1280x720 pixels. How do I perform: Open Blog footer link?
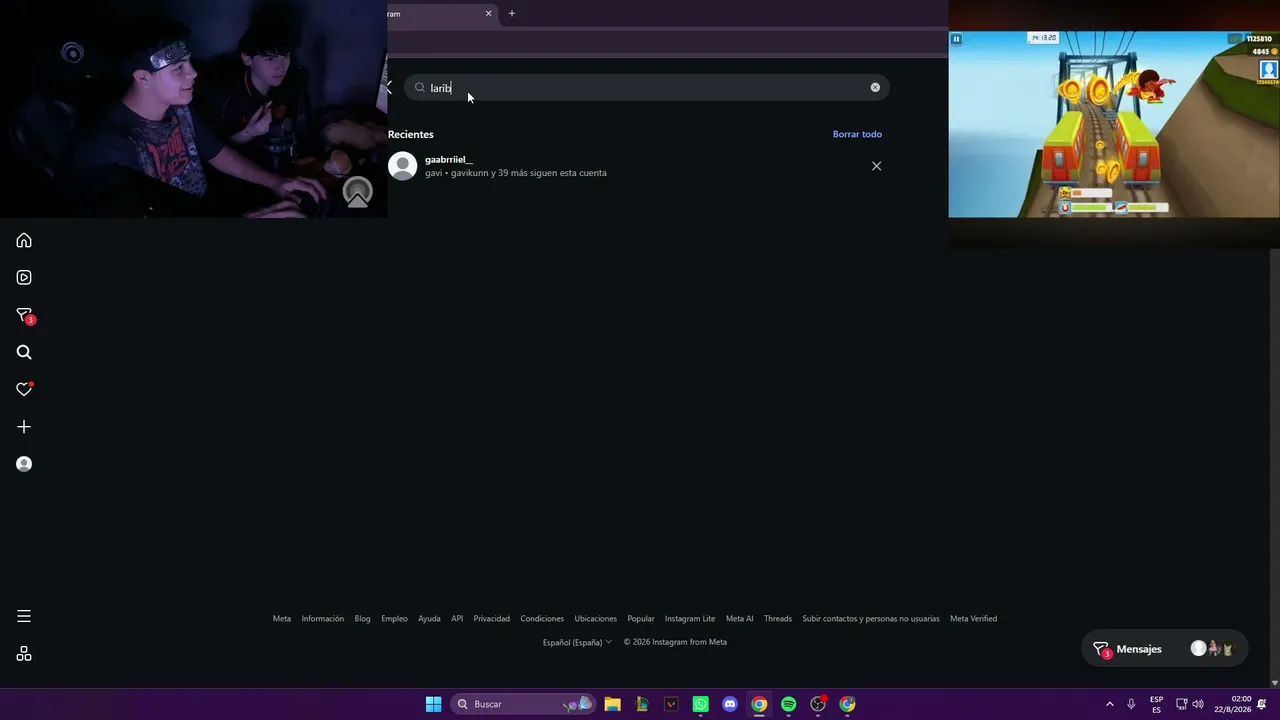click(x=362, y=619)
